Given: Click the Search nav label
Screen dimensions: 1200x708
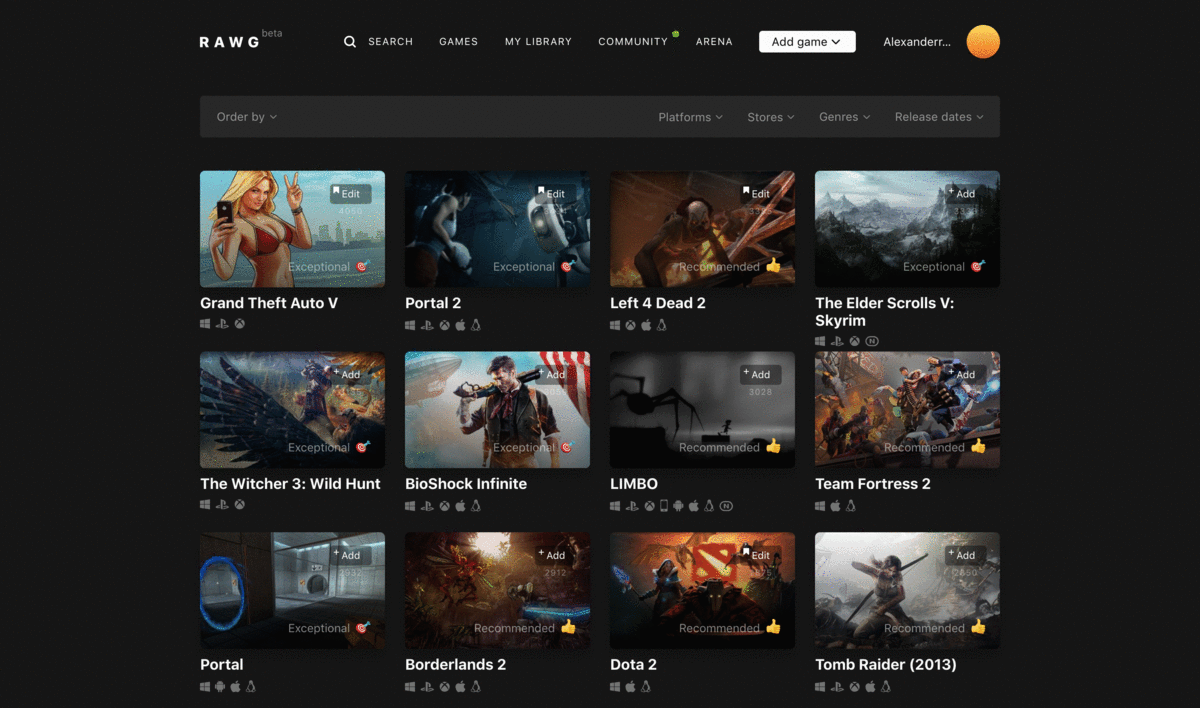Looking at the screenshot, I should [x=390, y=42].
